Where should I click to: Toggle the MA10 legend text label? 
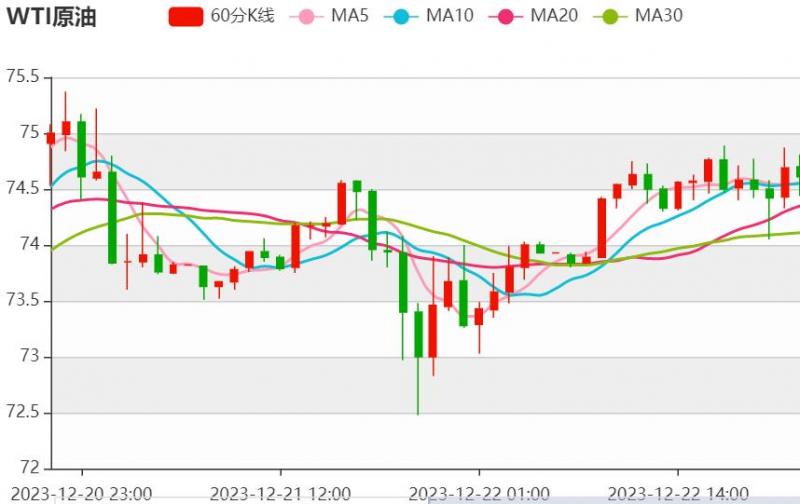tap(451, 16)
